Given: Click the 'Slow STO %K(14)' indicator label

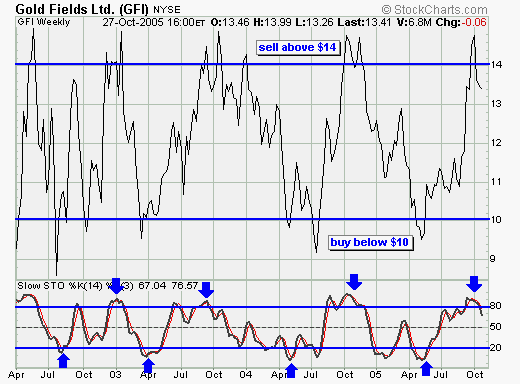Looking at the screenshot, I should click(x=60, y=286).
